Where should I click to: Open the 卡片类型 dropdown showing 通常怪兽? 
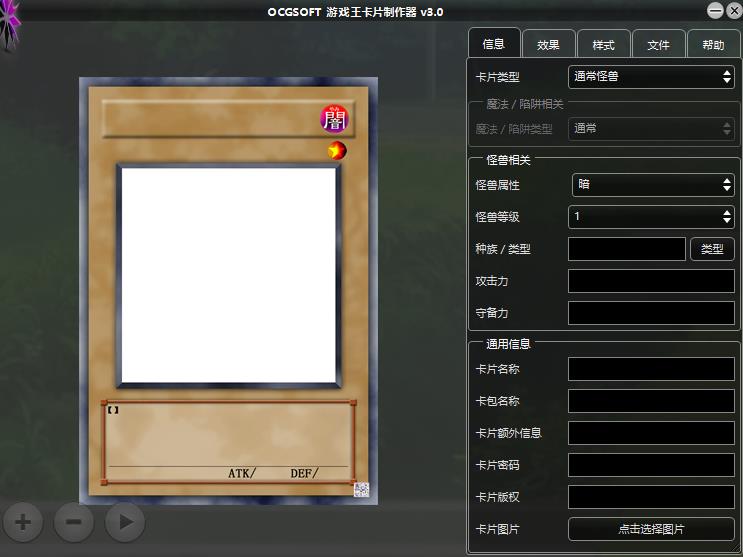pyautogui.click(x=651, y=77)
